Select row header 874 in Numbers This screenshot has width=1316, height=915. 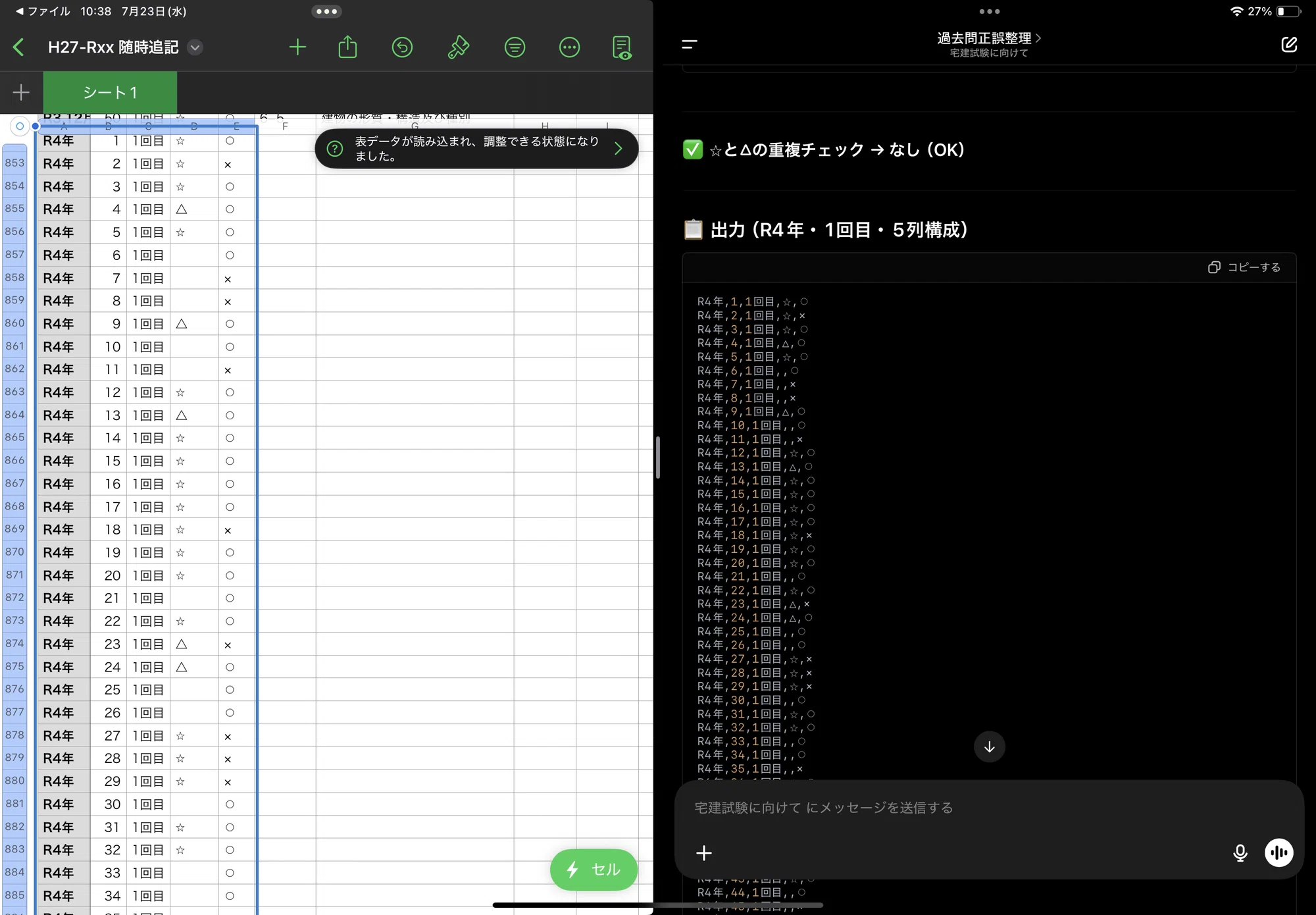(14, 644)
